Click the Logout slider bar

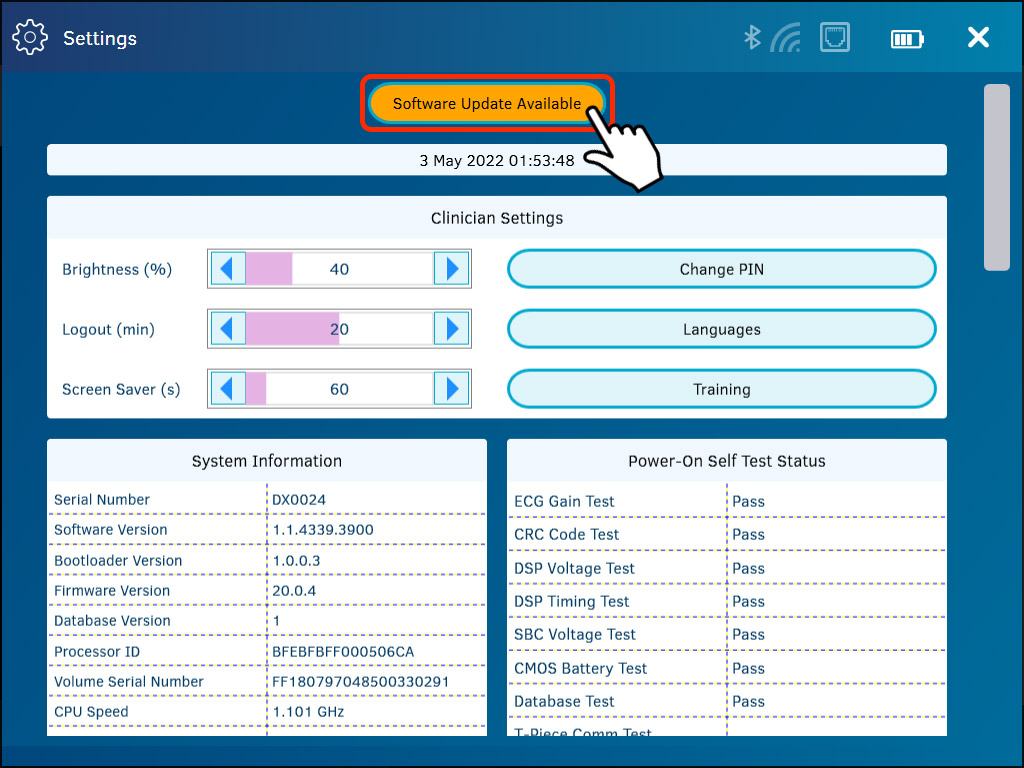339,329
